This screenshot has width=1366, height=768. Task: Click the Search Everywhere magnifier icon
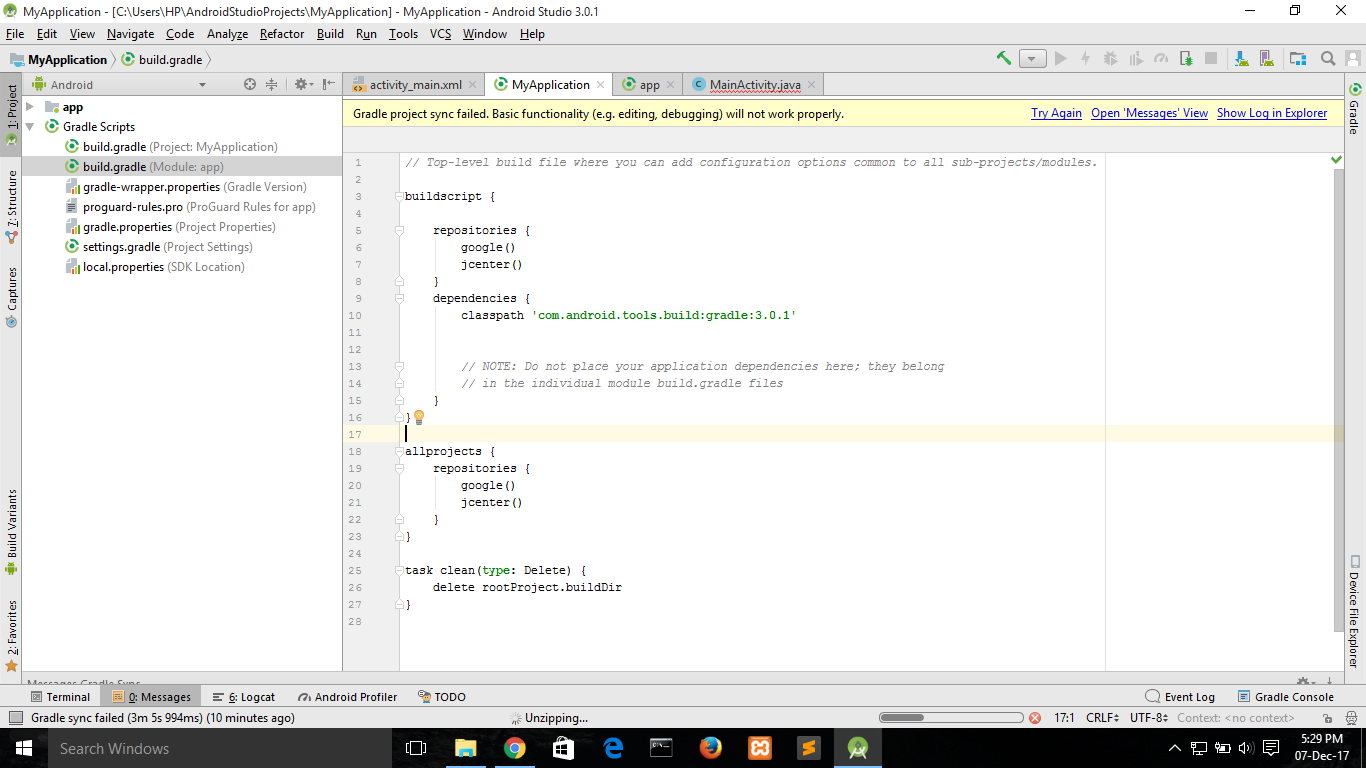pyautogui.click(x=1328, y=59)
